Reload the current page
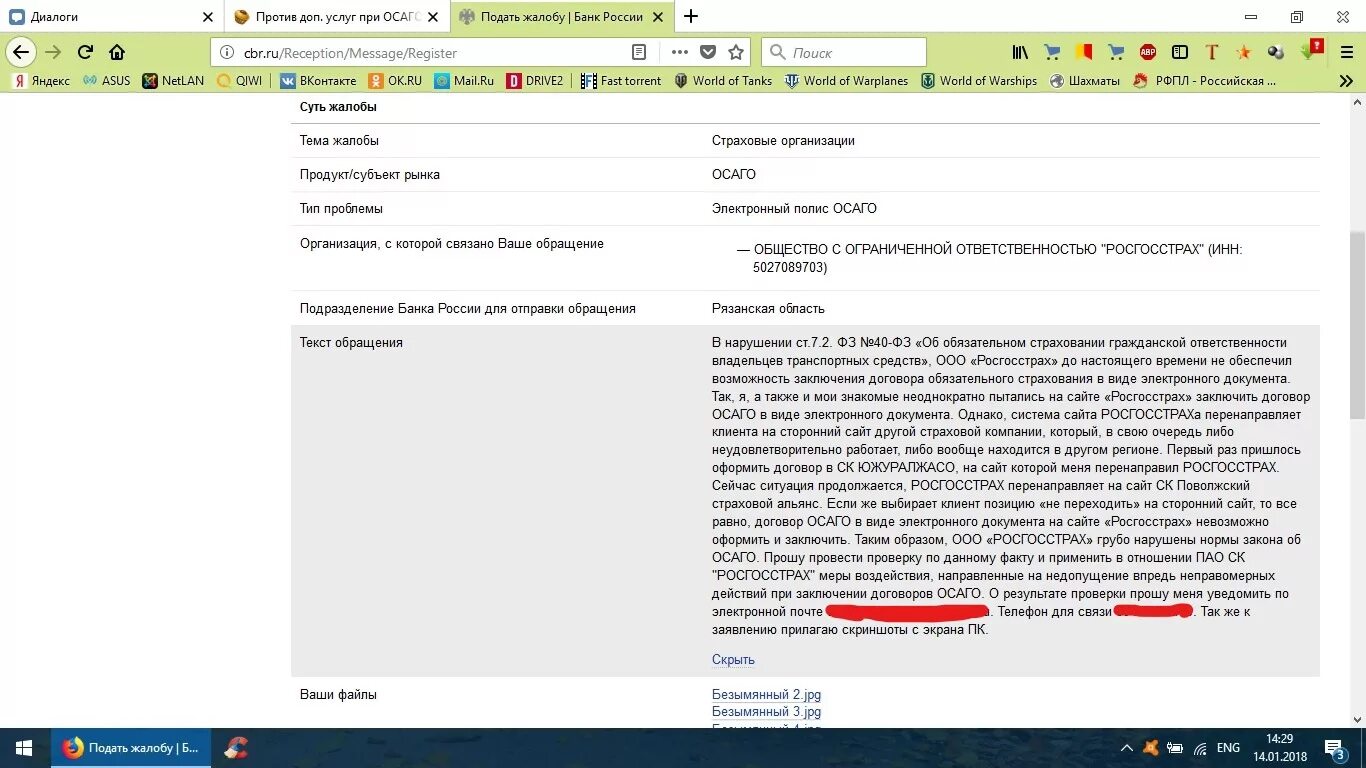The width and height of the screenshot is (1366, 768). [85, 53]
